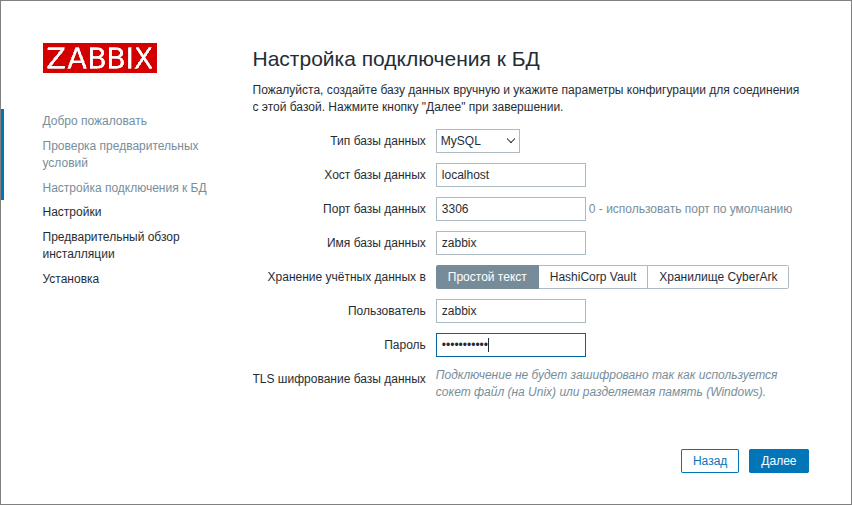Focus the database host field with localhost

click(x=511, y=175)
